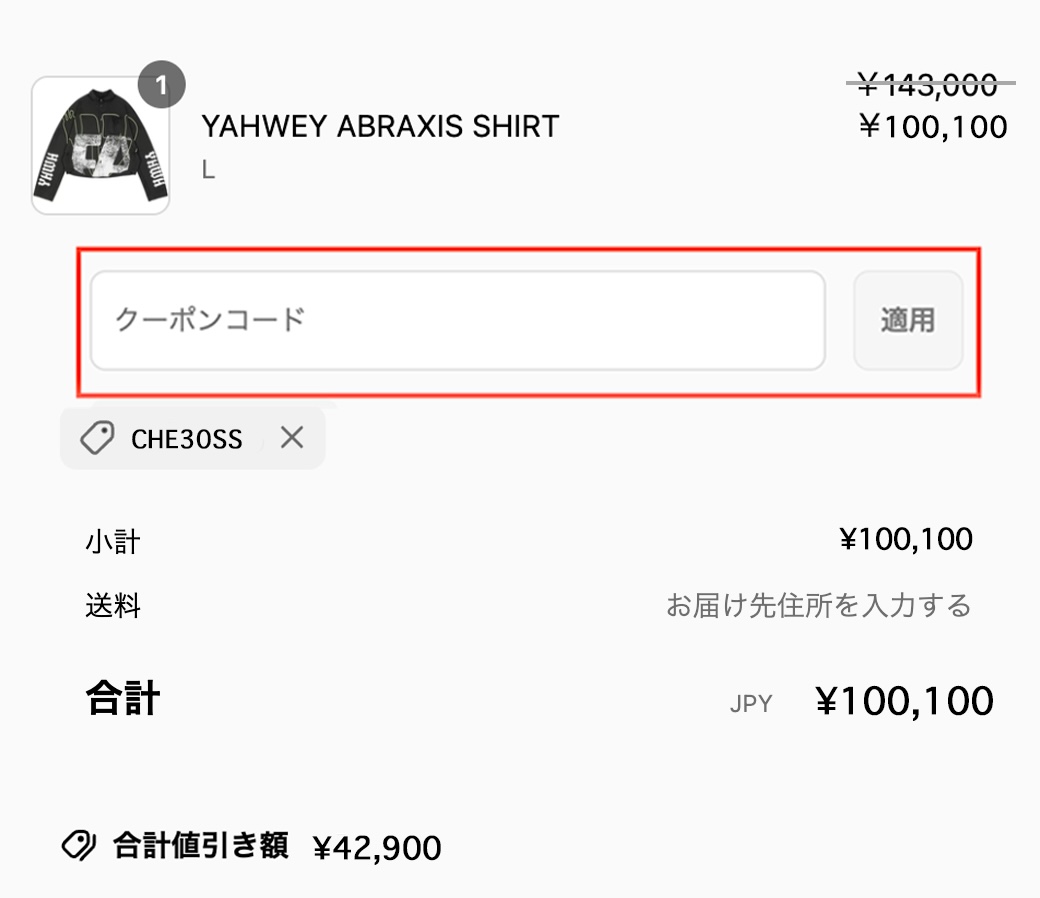Open the YAHWEY ABRAXIS SHIRT thumbnail image
Screen dimensions: 1040x898
tap(100, 146)
